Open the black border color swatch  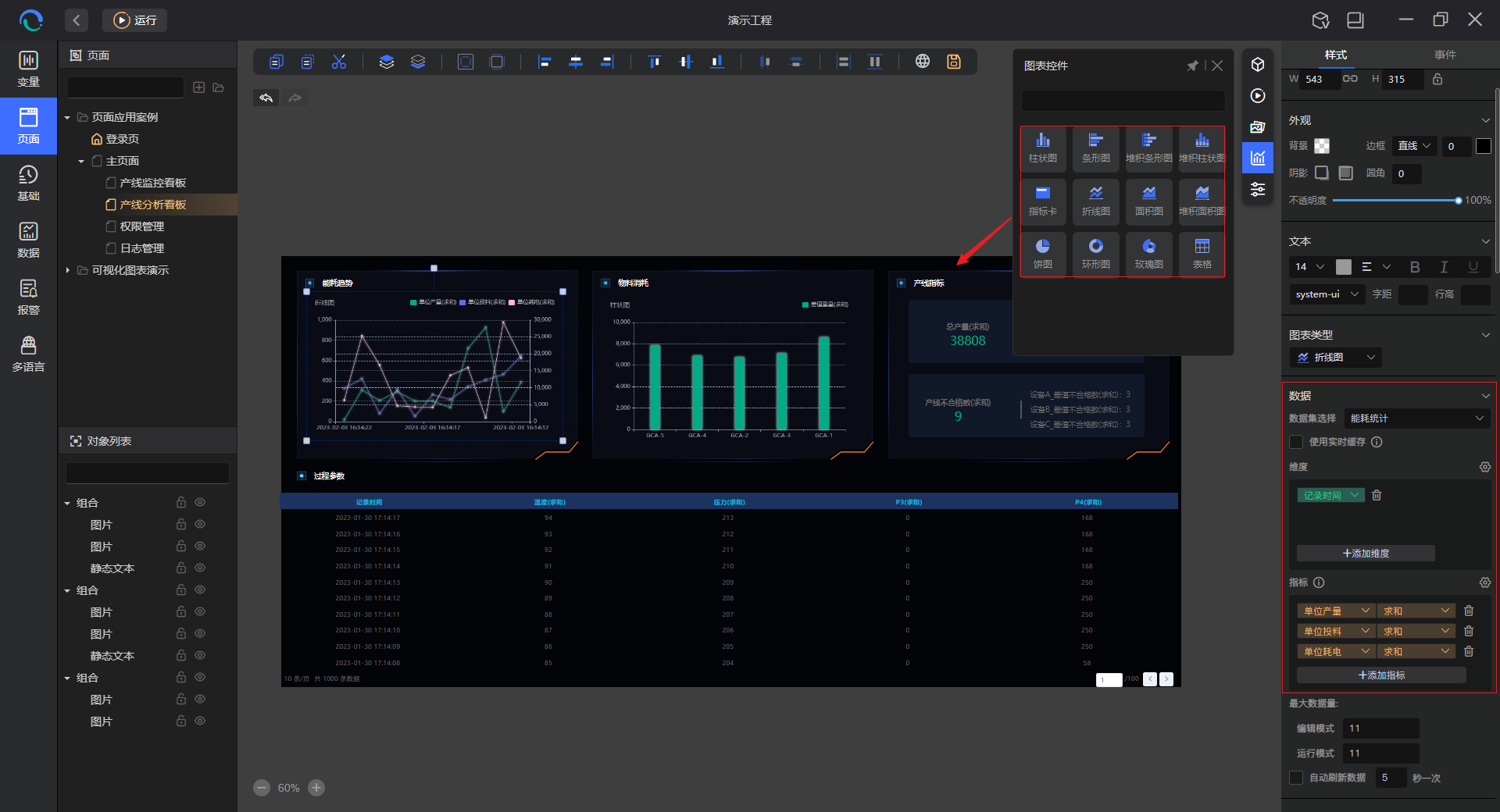[x=1484, y=146]
